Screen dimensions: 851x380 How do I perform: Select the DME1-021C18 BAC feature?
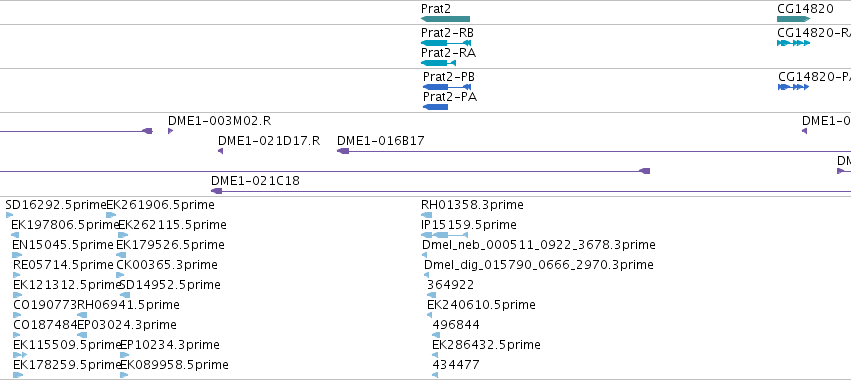point(531,191)
